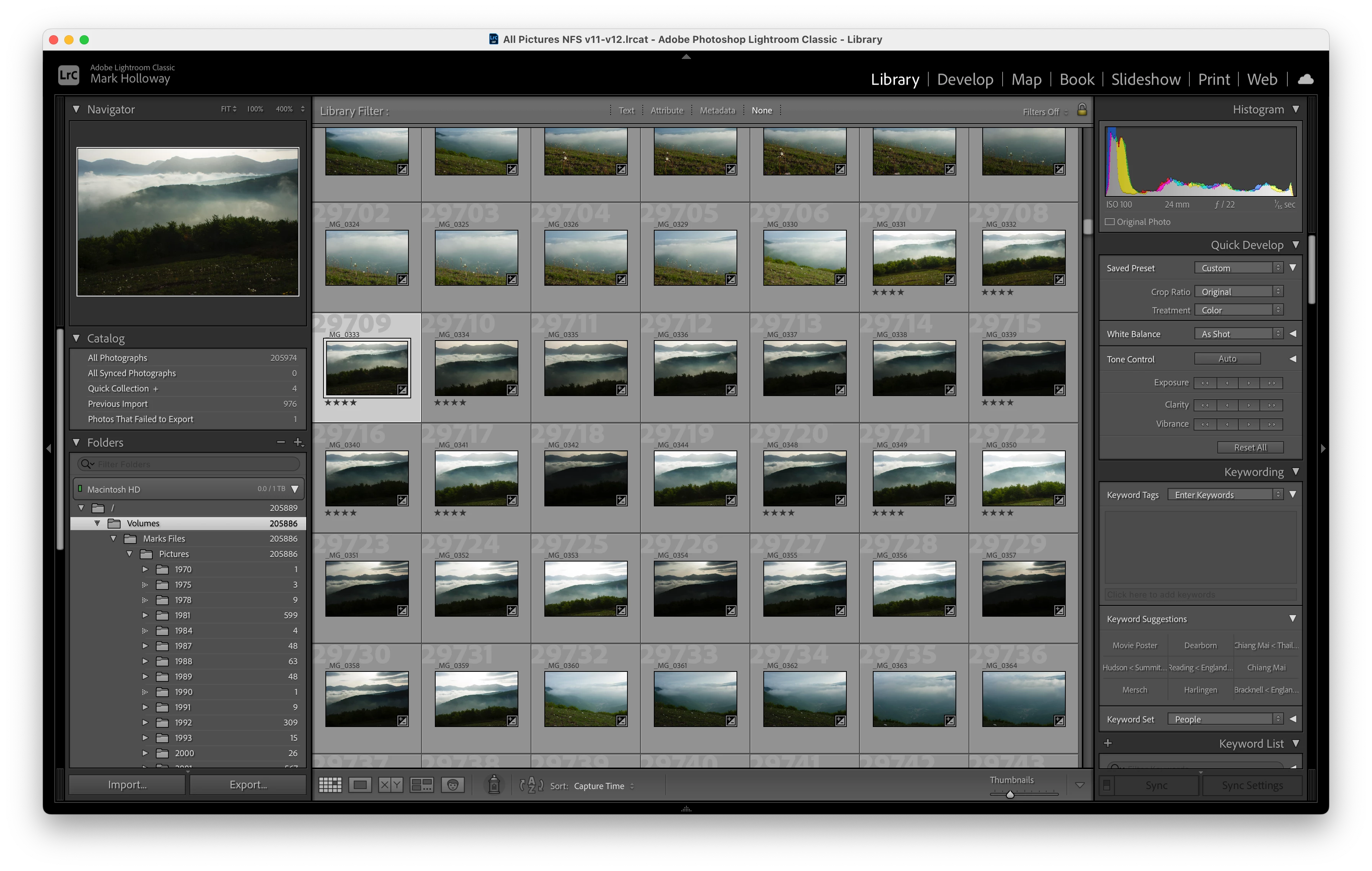Open Survey view icon
1372x871 pixels.
421,785
